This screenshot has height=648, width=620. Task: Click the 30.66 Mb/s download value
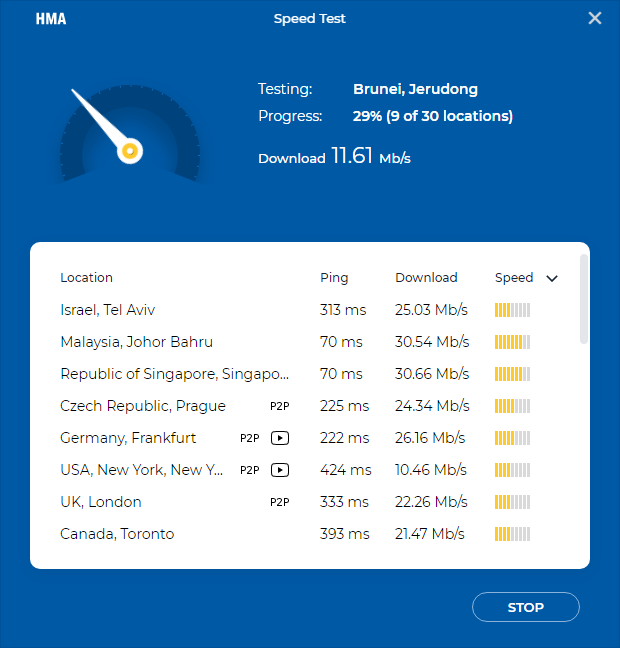click(432, 374)
